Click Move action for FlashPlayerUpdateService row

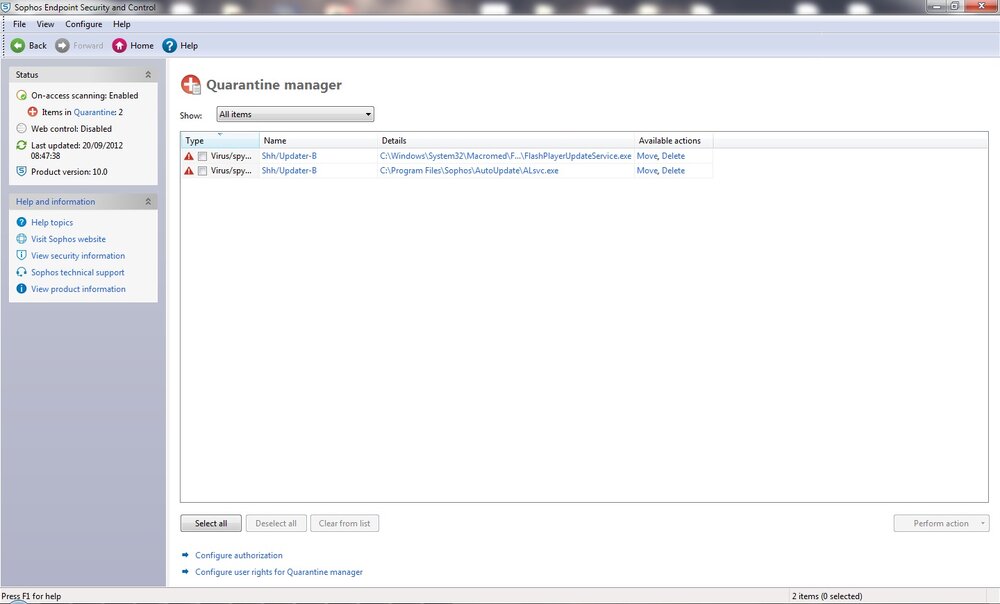647,156
